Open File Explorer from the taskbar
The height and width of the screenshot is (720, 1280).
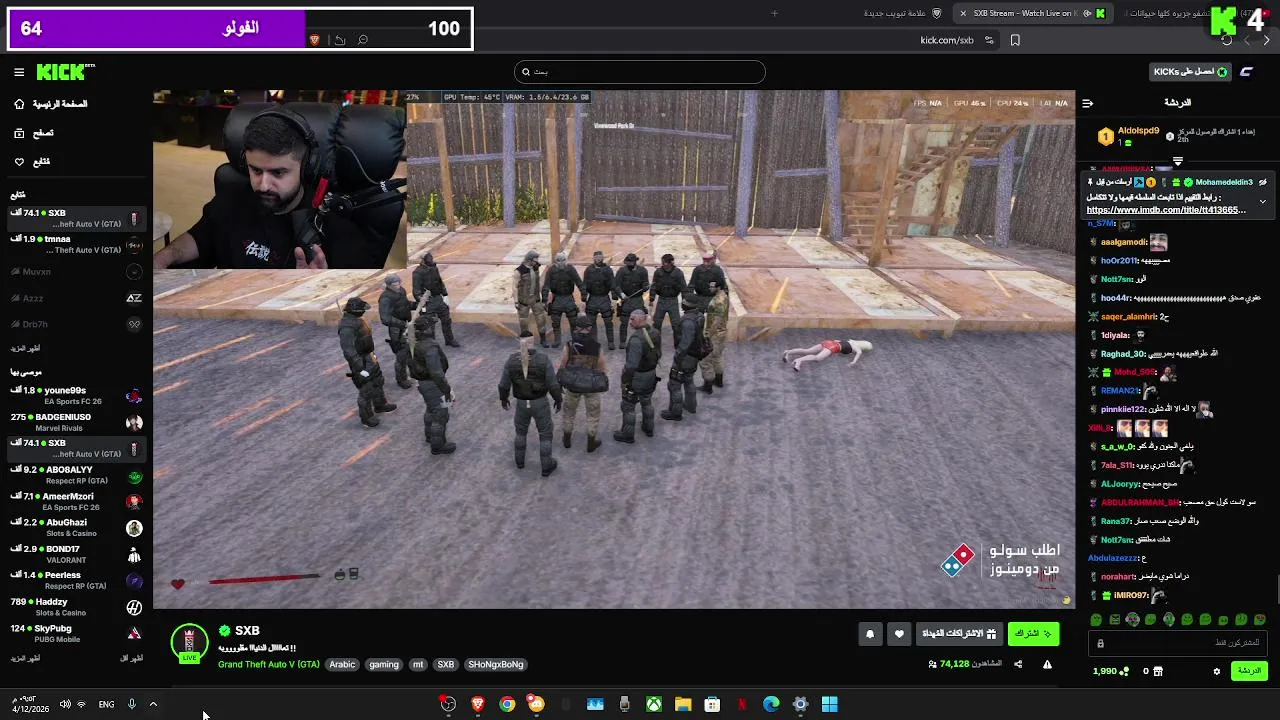(683, 704)
